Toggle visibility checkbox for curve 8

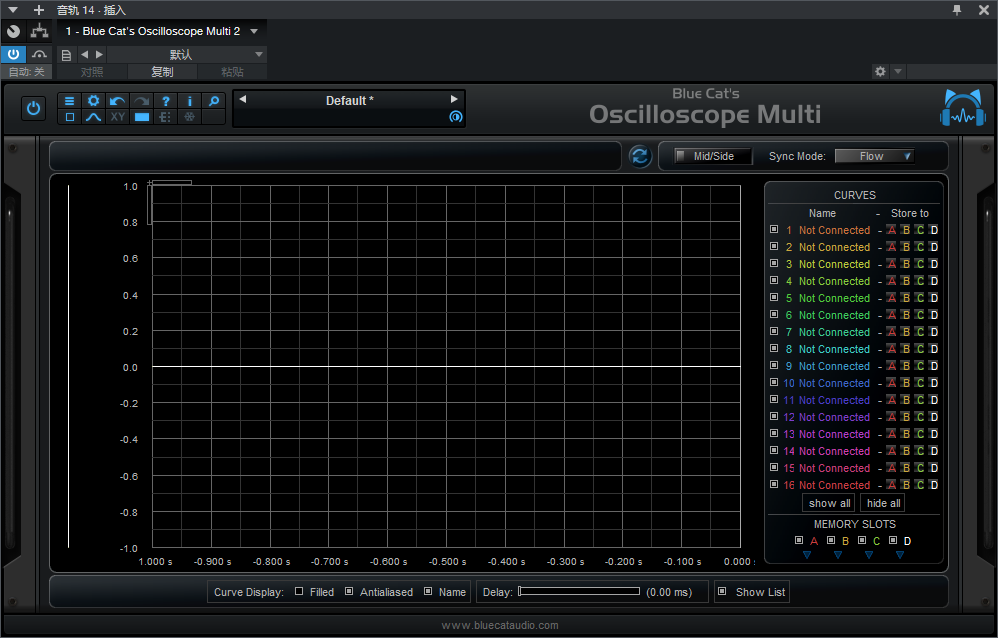tap(774, 348)
